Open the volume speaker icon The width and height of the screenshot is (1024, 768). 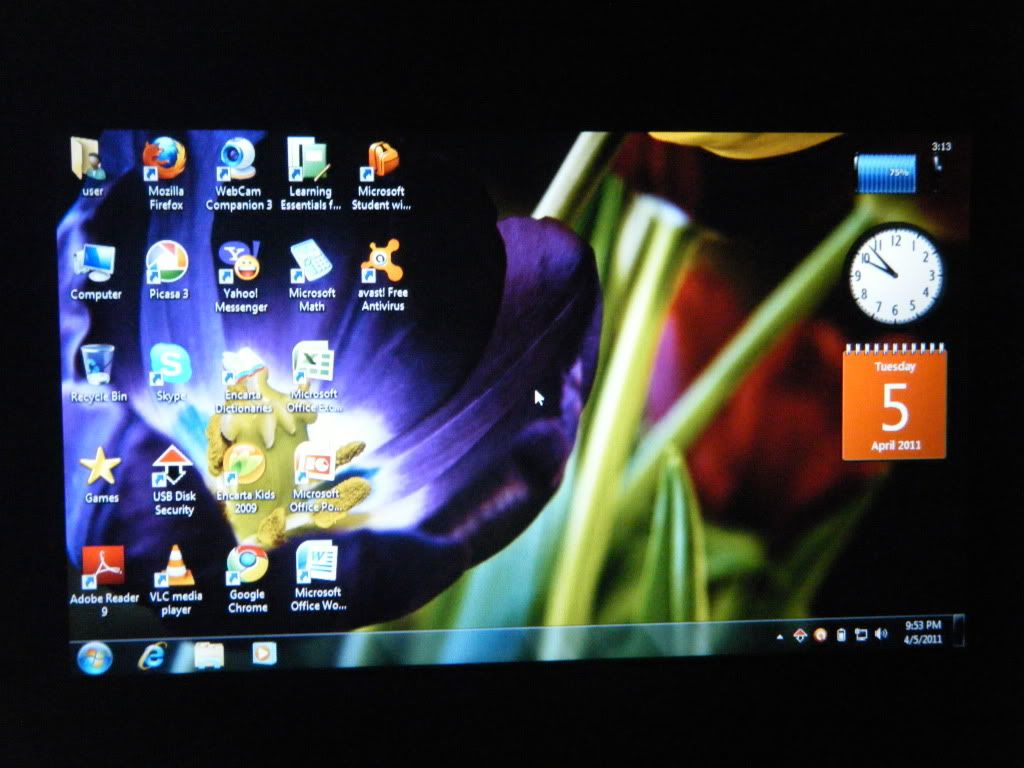881,633
